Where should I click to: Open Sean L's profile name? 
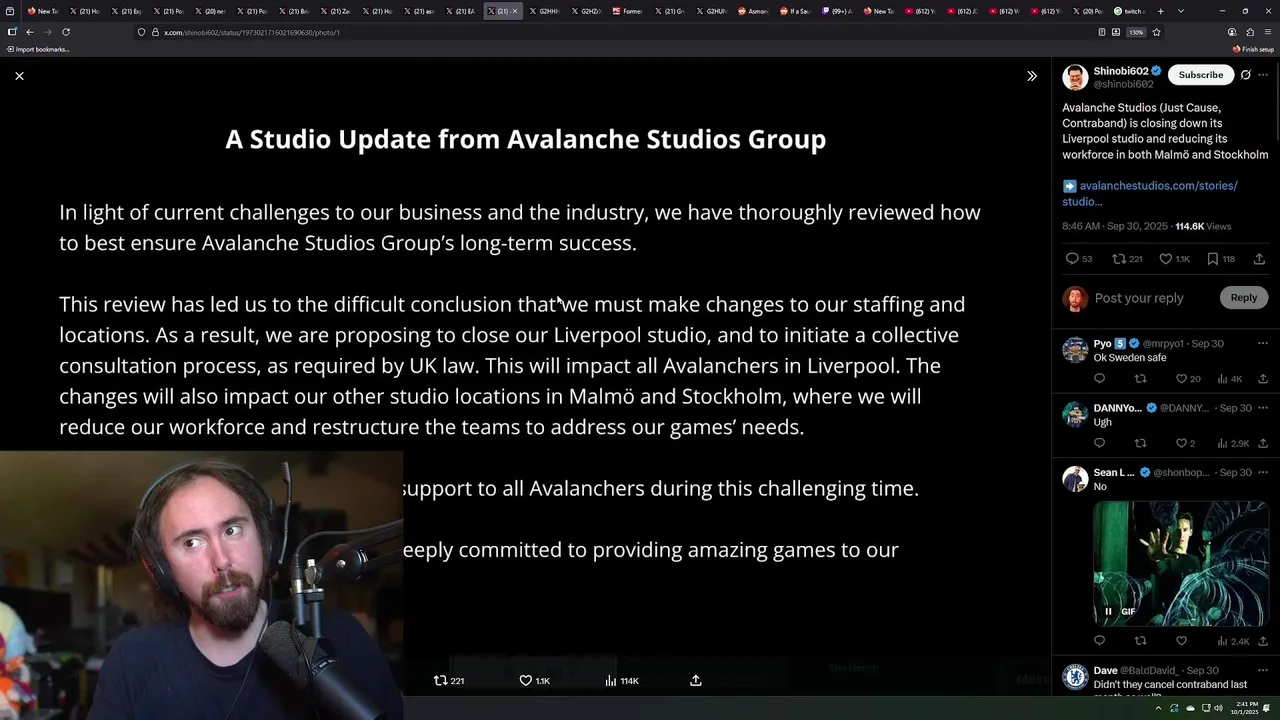(1114, 472)
